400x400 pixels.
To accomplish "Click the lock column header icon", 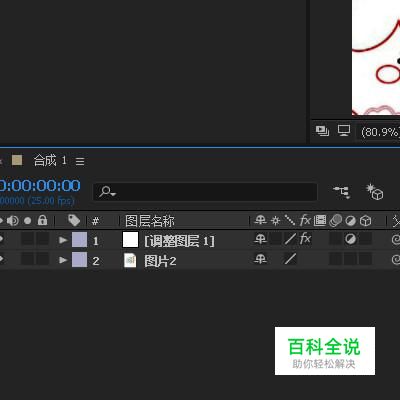I will coord(42,220).
